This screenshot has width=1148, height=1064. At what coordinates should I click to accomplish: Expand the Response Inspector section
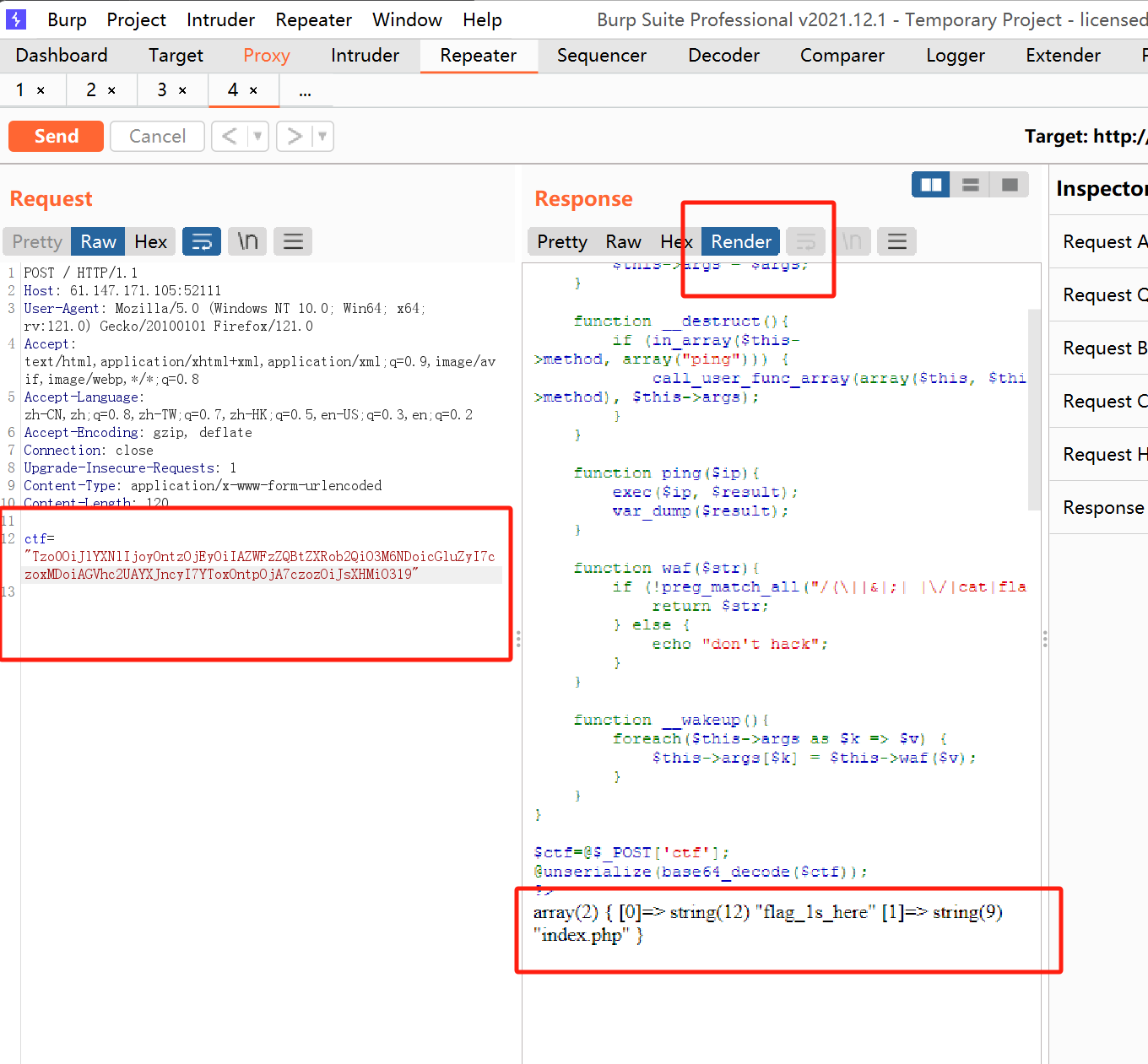pyautogui.click(x=1098, y=508)
